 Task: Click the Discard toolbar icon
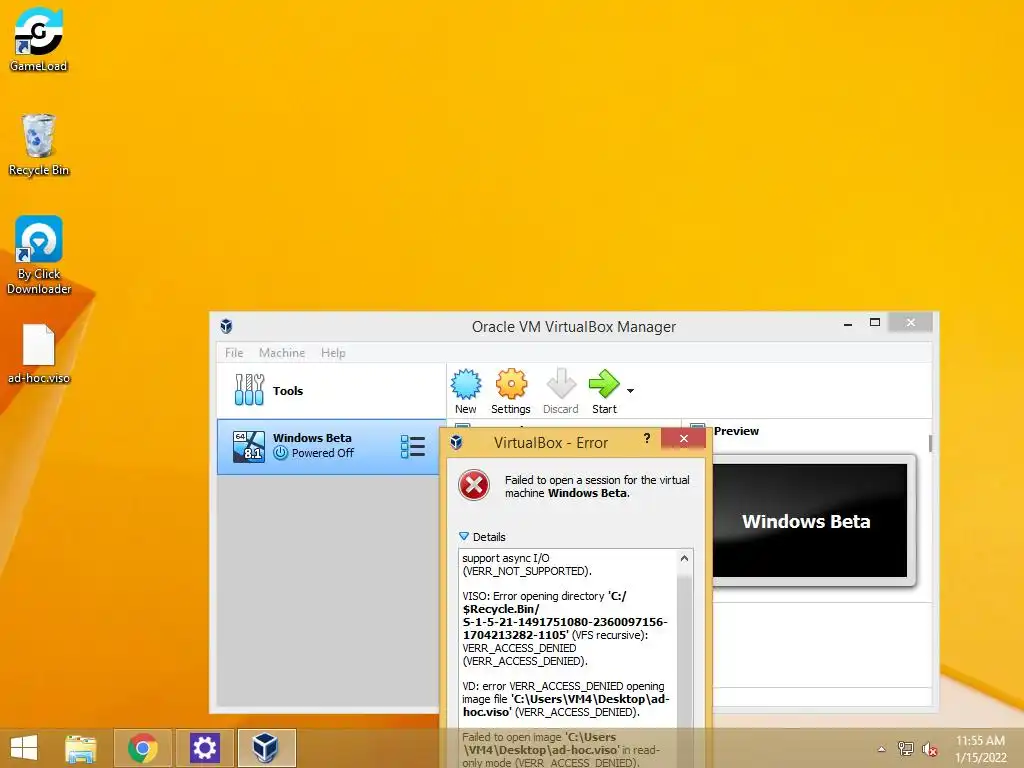click(x=560, y=391)
